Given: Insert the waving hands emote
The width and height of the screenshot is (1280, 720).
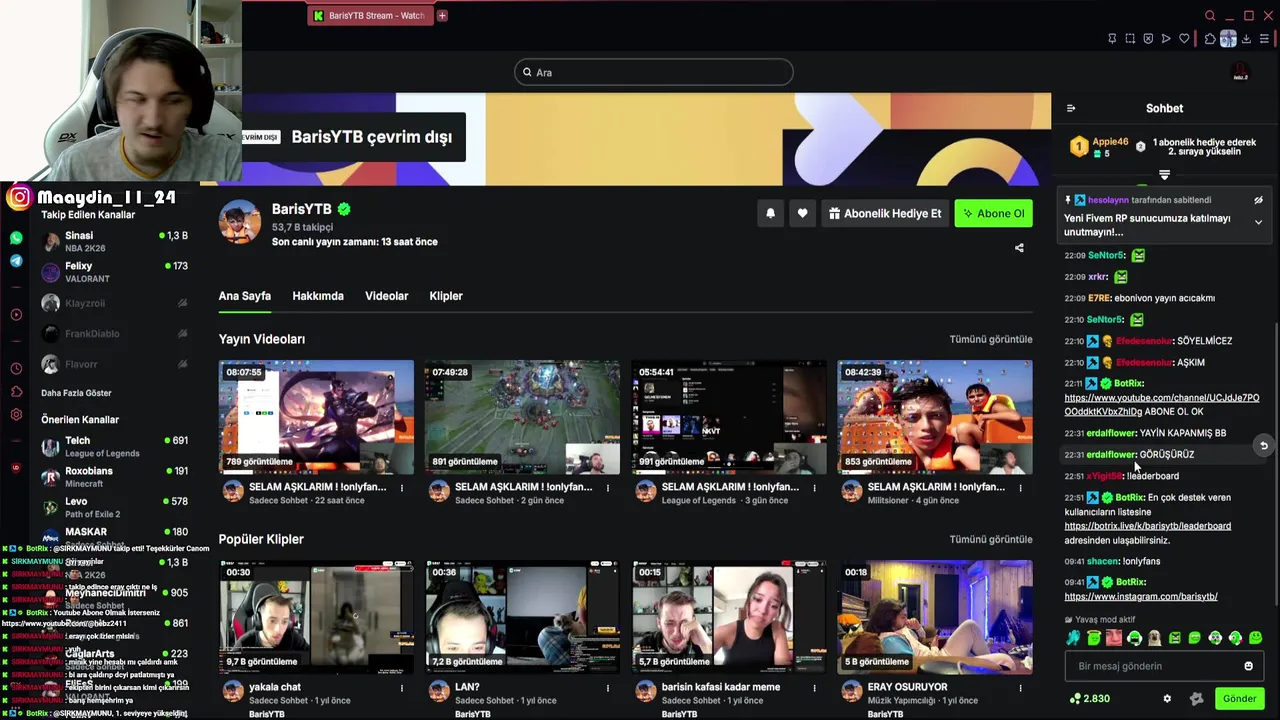Looking at the screenshot, I should point(1073,638).
